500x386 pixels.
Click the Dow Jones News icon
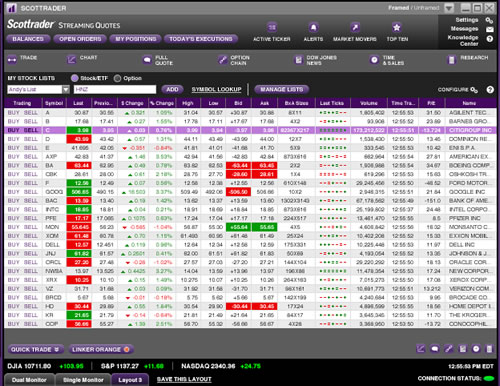[x=298, y=60]
